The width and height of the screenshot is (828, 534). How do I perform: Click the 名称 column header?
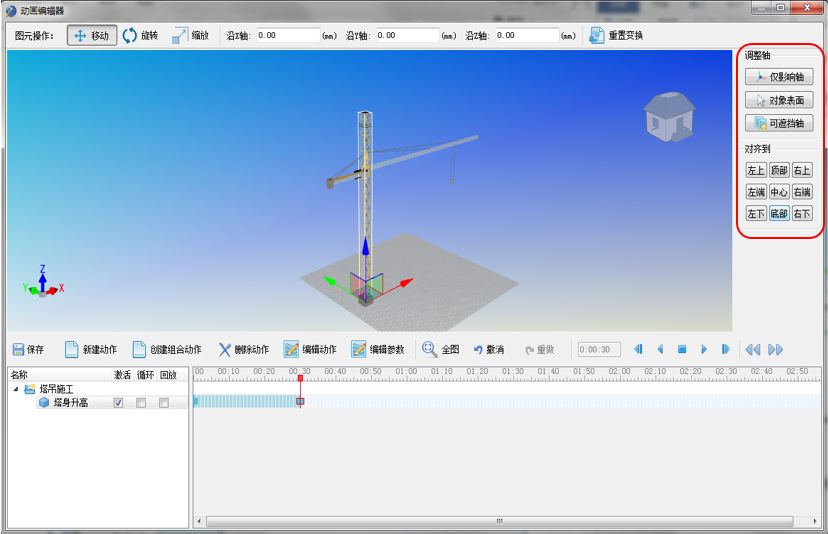pos(19,375)
